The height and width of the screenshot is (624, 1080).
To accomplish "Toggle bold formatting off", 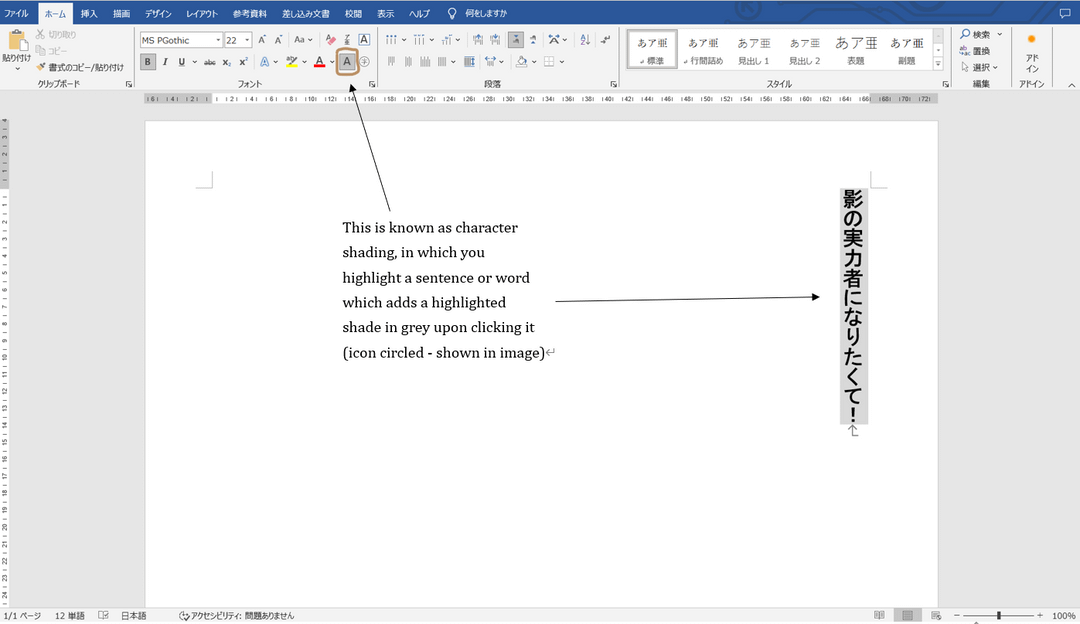I will 147,62.
